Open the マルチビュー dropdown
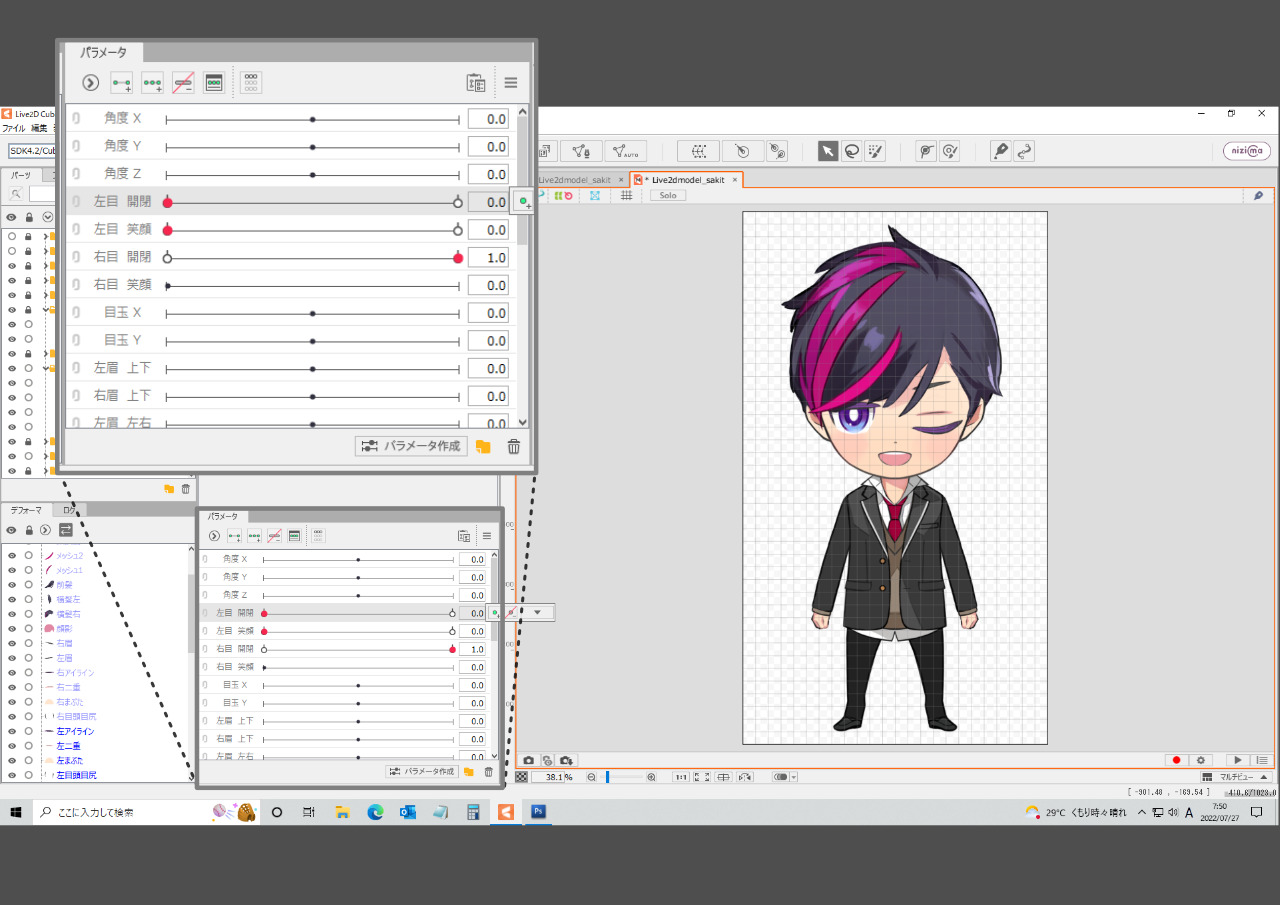The image size is (1280, 905). click(1237, 777)
